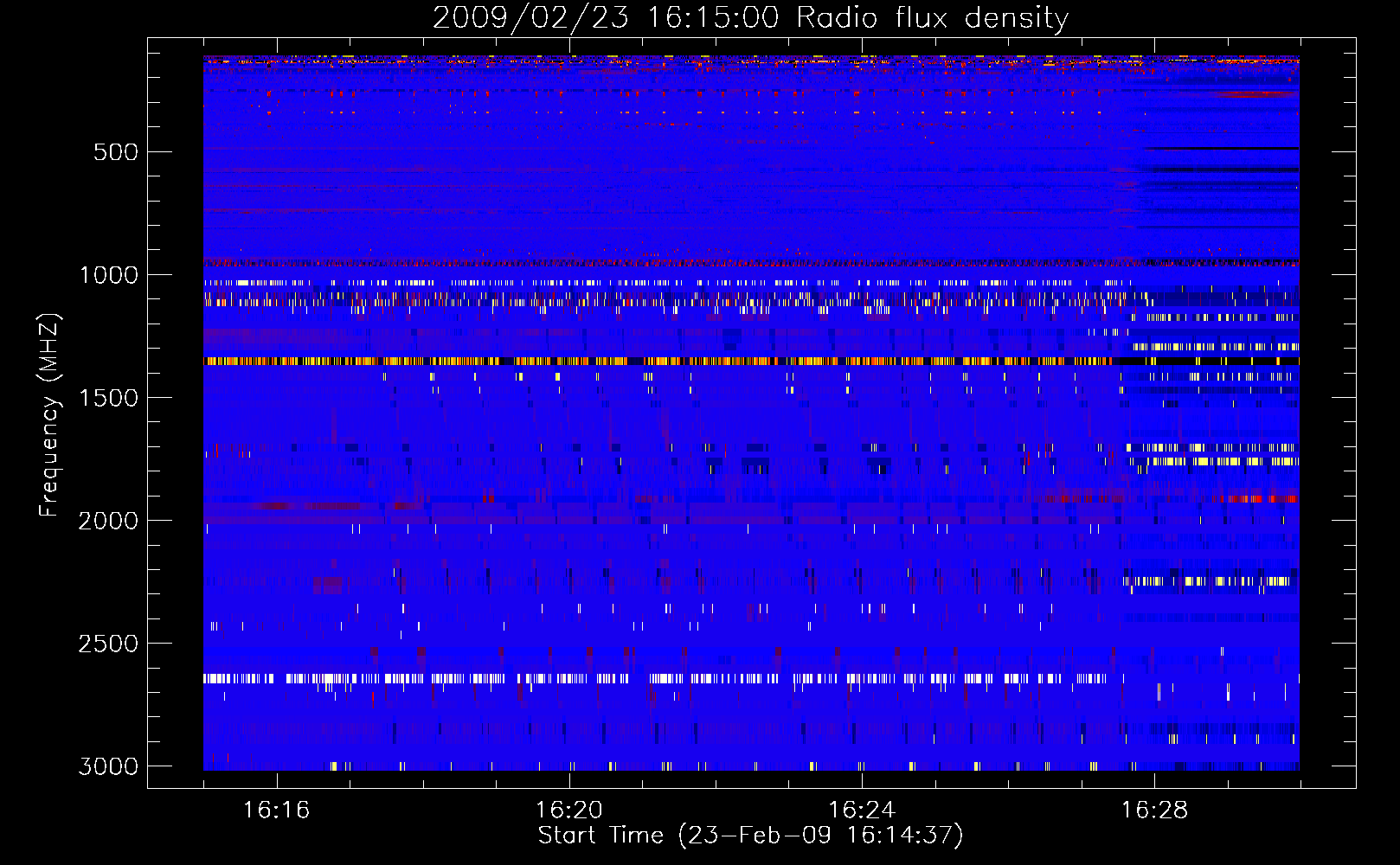The width and height of the screenshot is (1400, 865).
Task: Click the '1000' frequency tick label
Action: coord(108,275)
